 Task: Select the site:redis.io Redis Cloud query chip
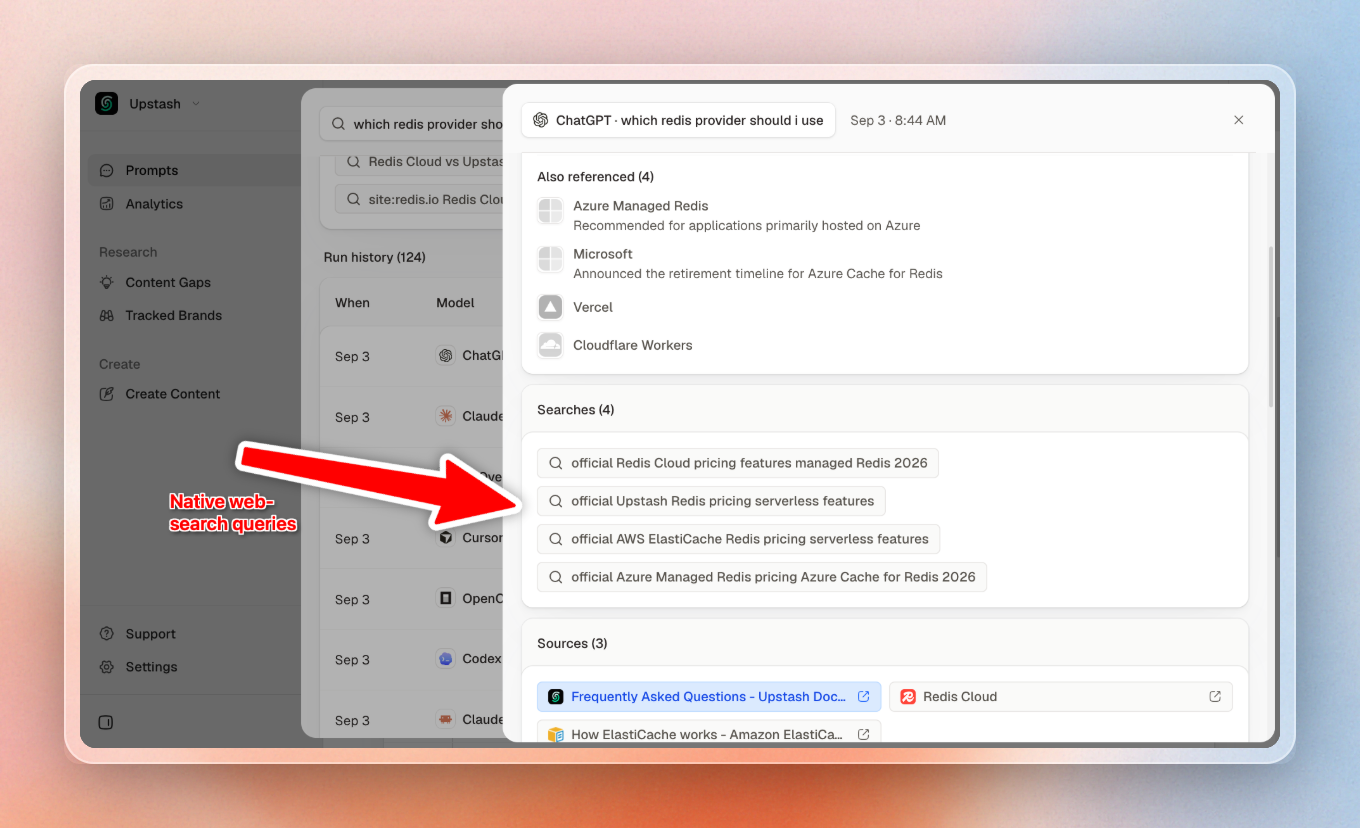click(420, 199)
